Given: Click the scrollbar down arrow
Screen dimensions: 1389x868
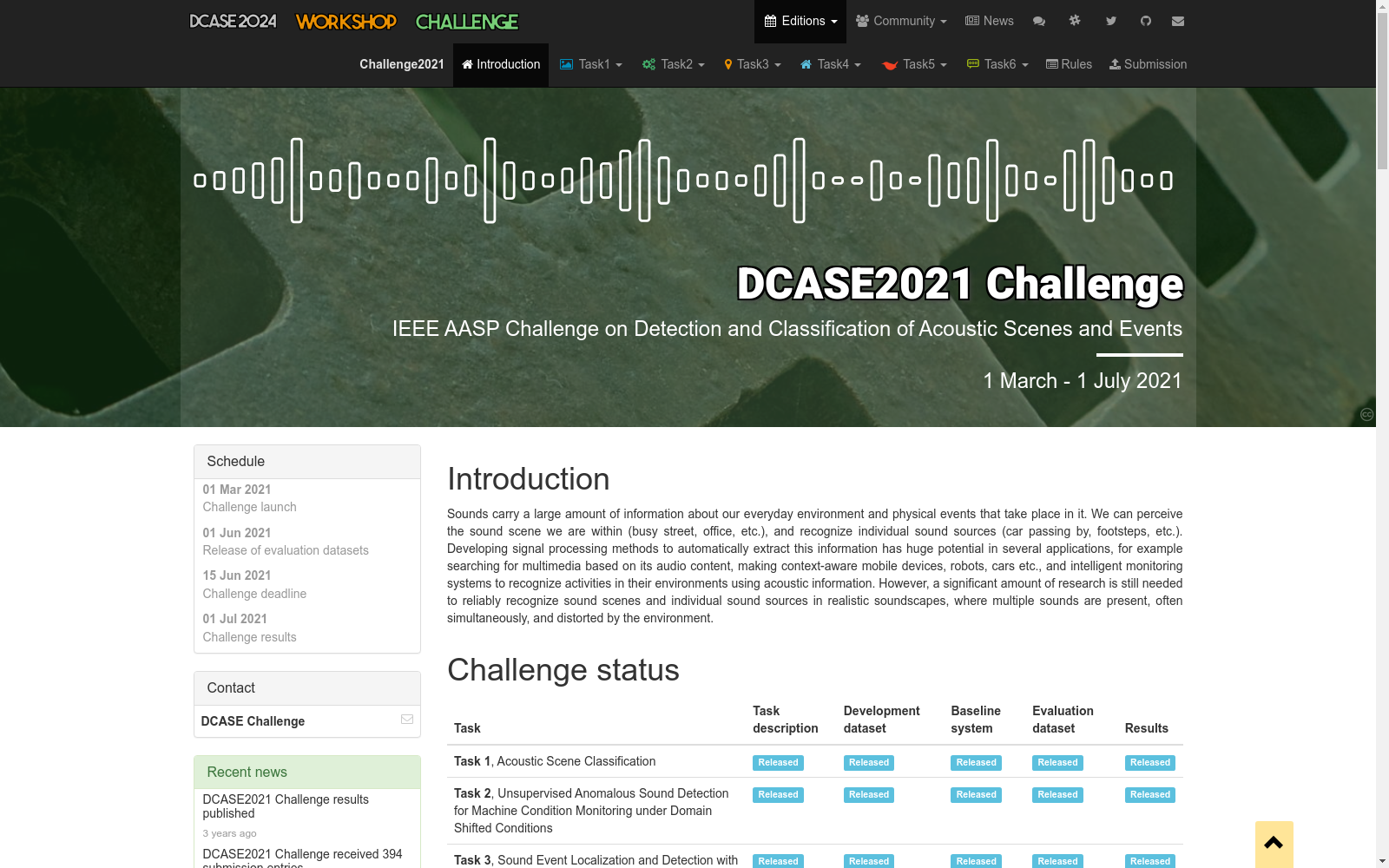Looking at the screenshot, I should [1382, 861].
